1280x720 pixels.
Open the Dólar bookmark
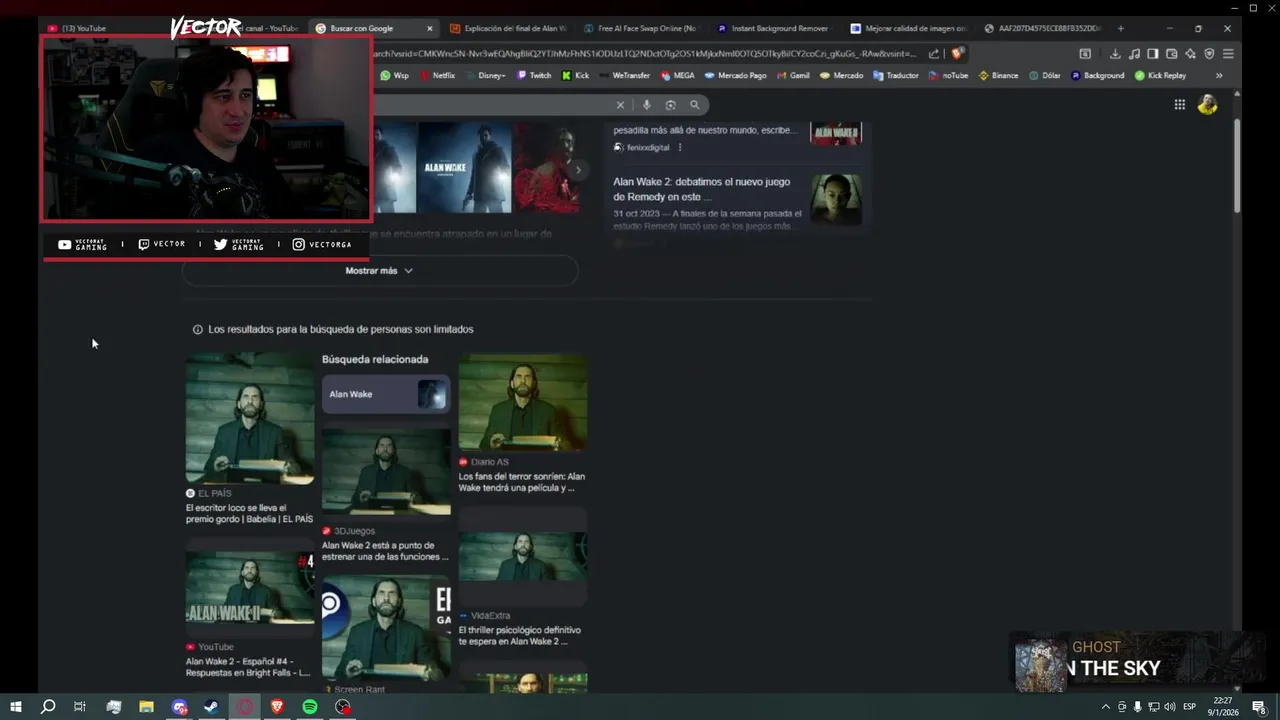coord(1044,75)
